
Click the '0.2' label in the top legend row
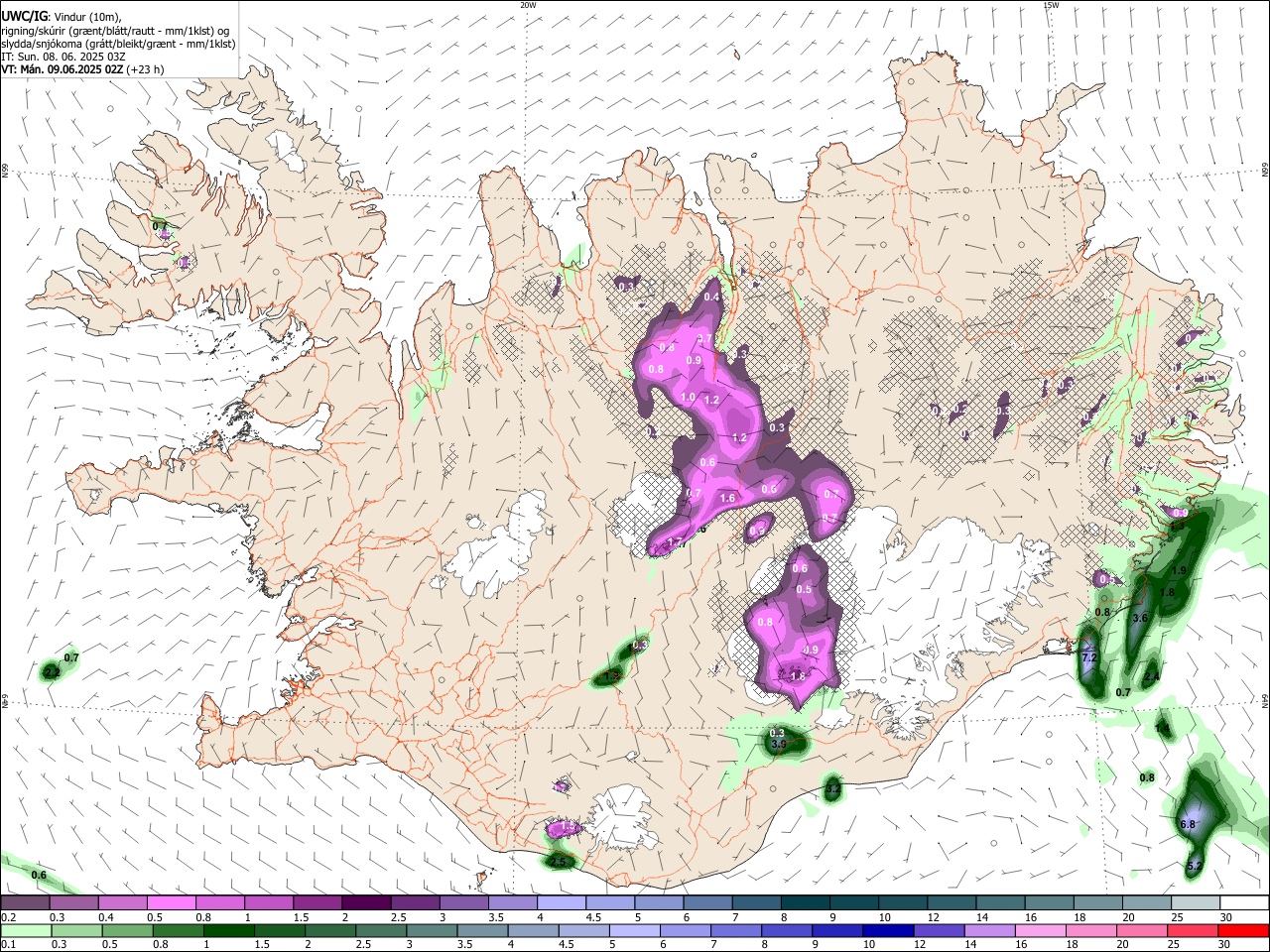(9, 918)
